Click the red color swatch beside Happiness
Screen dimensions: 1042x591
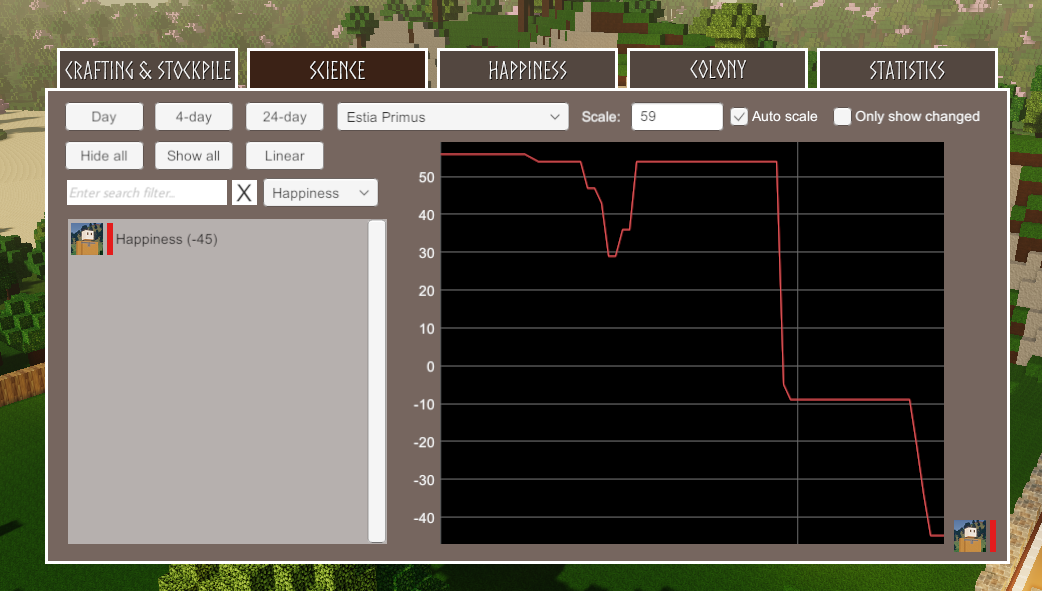coord(110,239)
